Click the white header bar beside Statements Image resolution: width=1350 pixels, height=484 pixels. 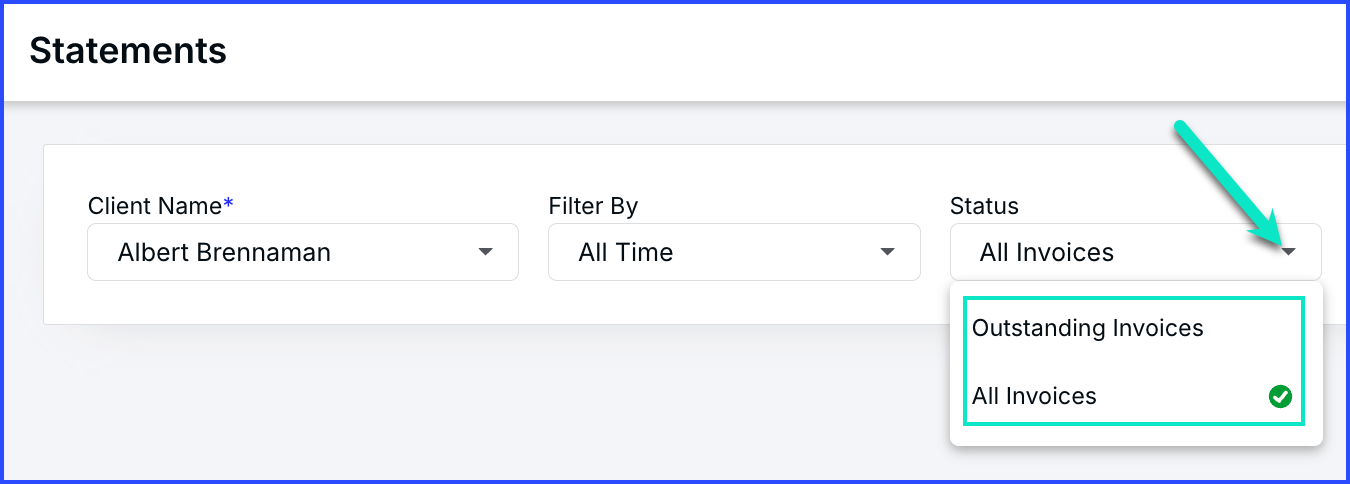[x=780, y=52]
